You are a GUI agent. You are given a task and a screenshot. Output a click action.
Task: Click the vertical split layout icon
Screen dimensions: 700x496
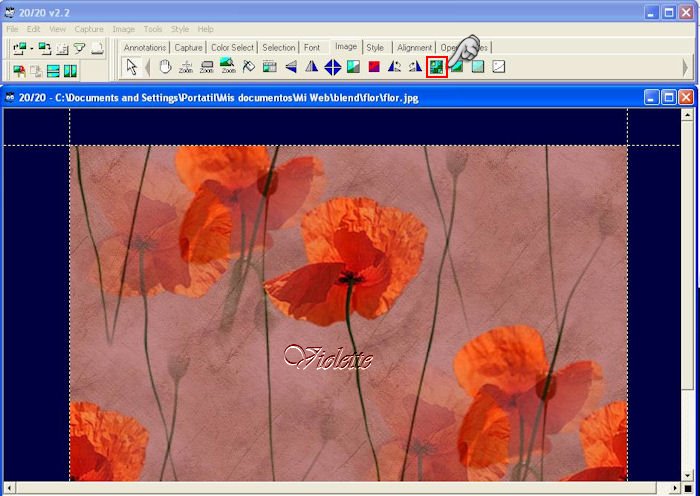coord(70,71)
